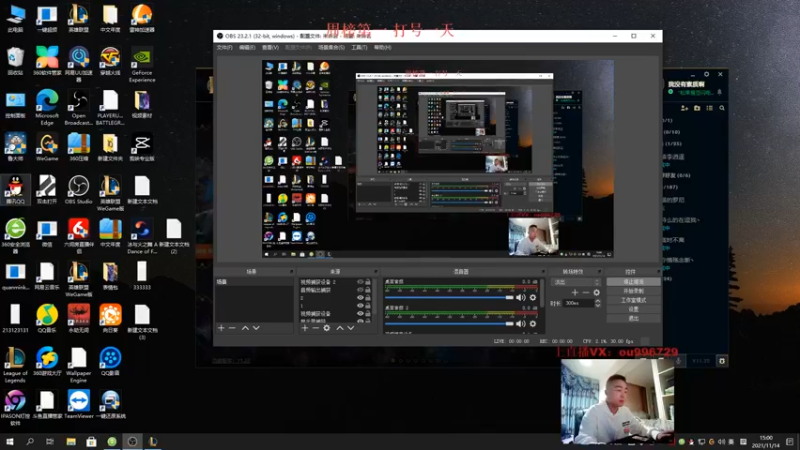Screen dimensions: 800x450
Task: Toggle lock on the second source row
Action: coord(368,290)
